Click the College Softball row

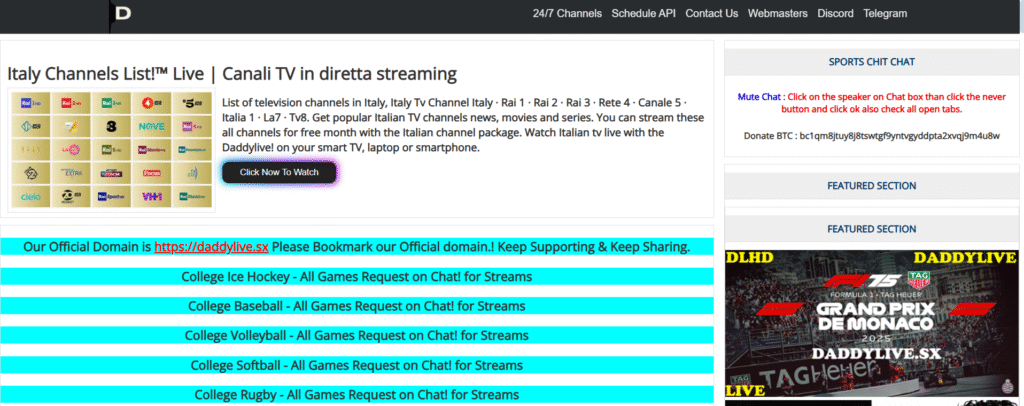coord(357,365)
